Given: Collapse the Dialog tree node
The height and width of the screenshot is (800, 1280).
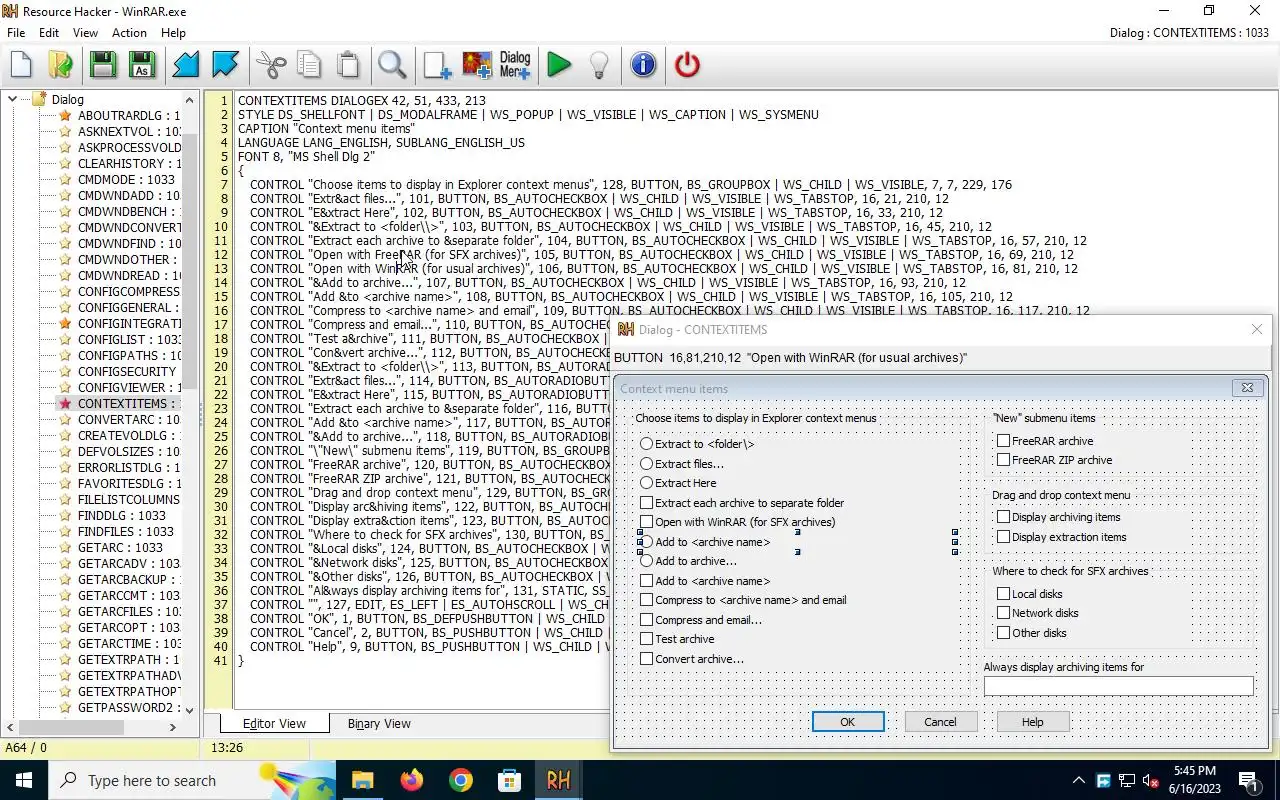Looking at the screenshot, I should pyautogui.click(x=12, y=99).
